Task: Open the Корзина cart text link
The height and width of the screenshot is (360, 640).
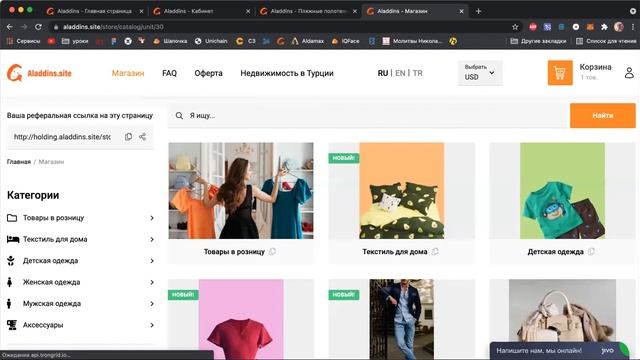Action: coord(595,67)
